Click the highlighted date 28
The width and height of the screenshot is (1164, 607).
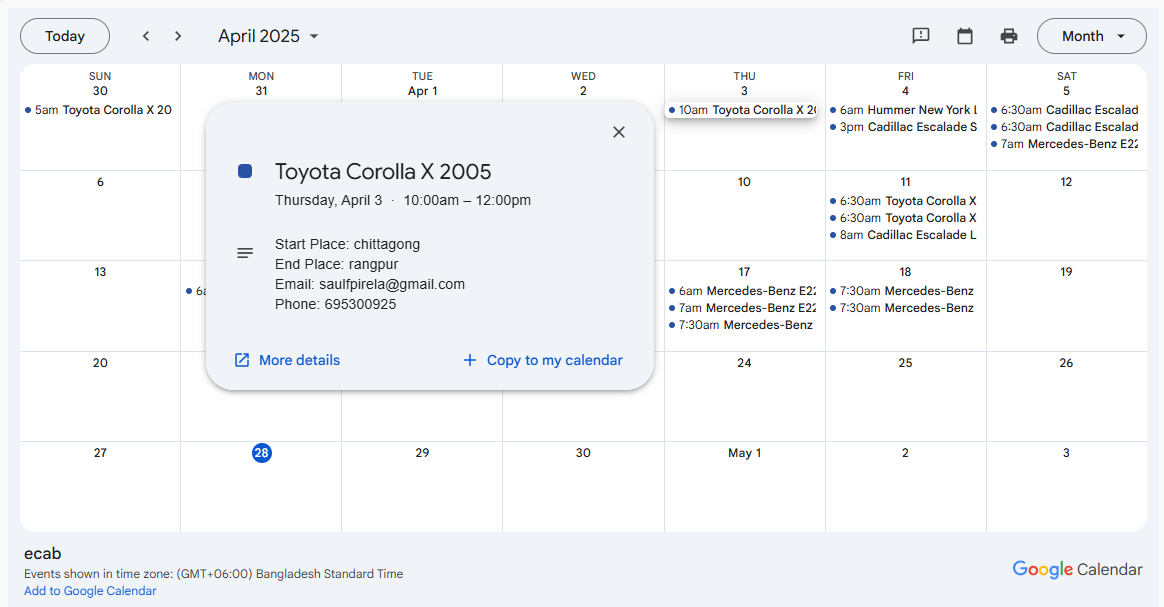261,453
